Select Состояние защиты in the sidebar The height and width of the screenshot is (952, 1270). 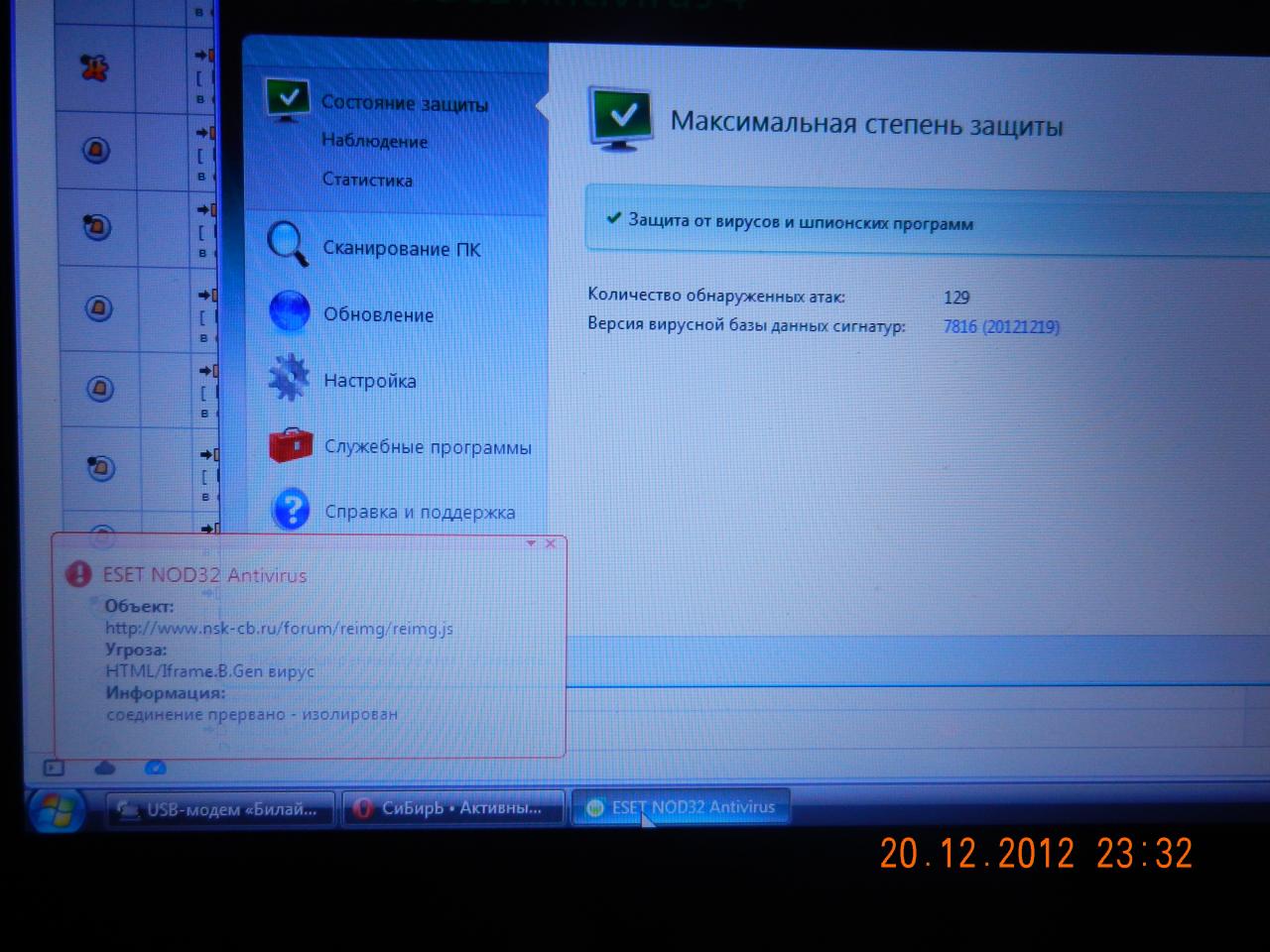(404, 103)
